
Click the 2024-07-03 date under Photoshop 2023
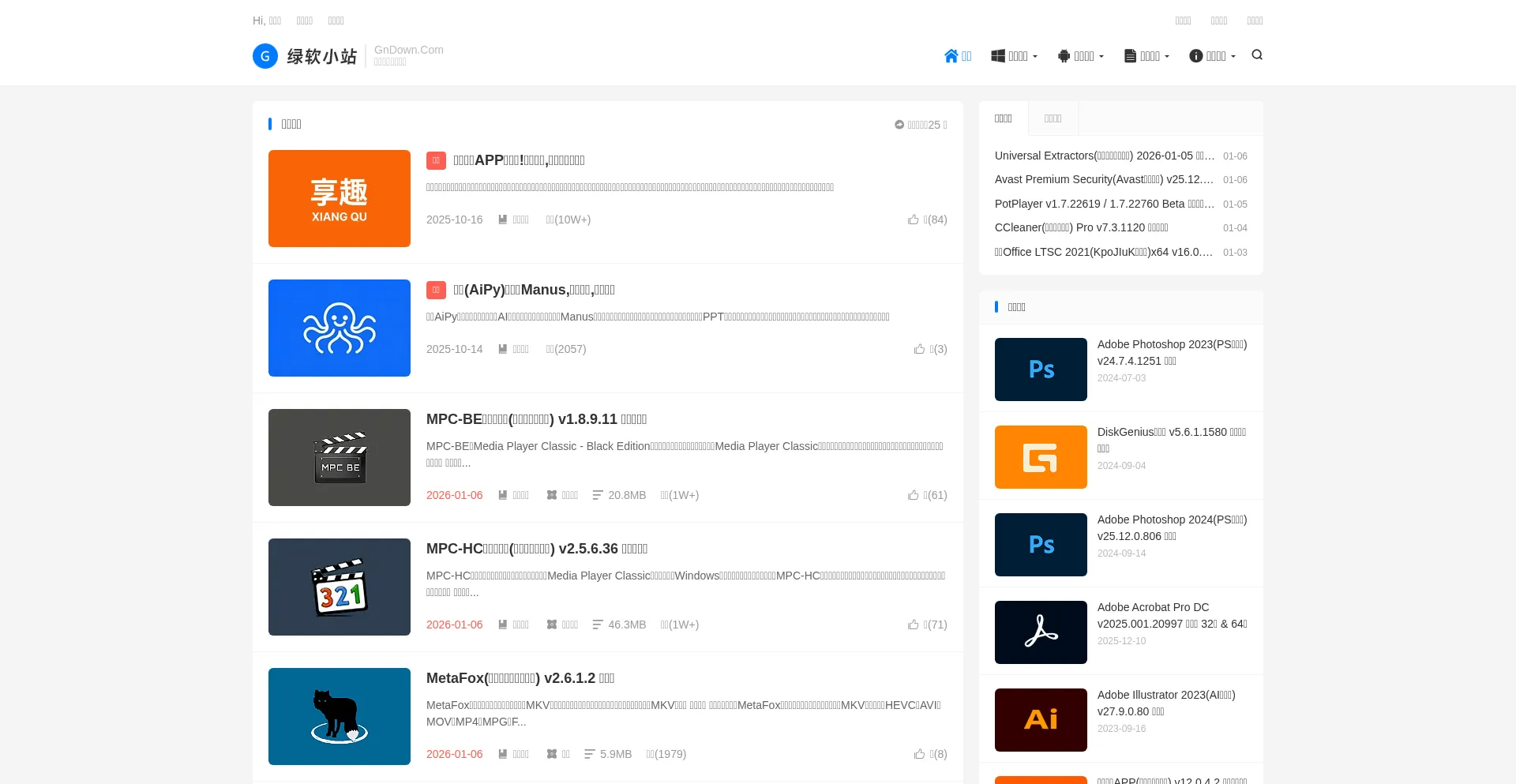coord(1121,378)
